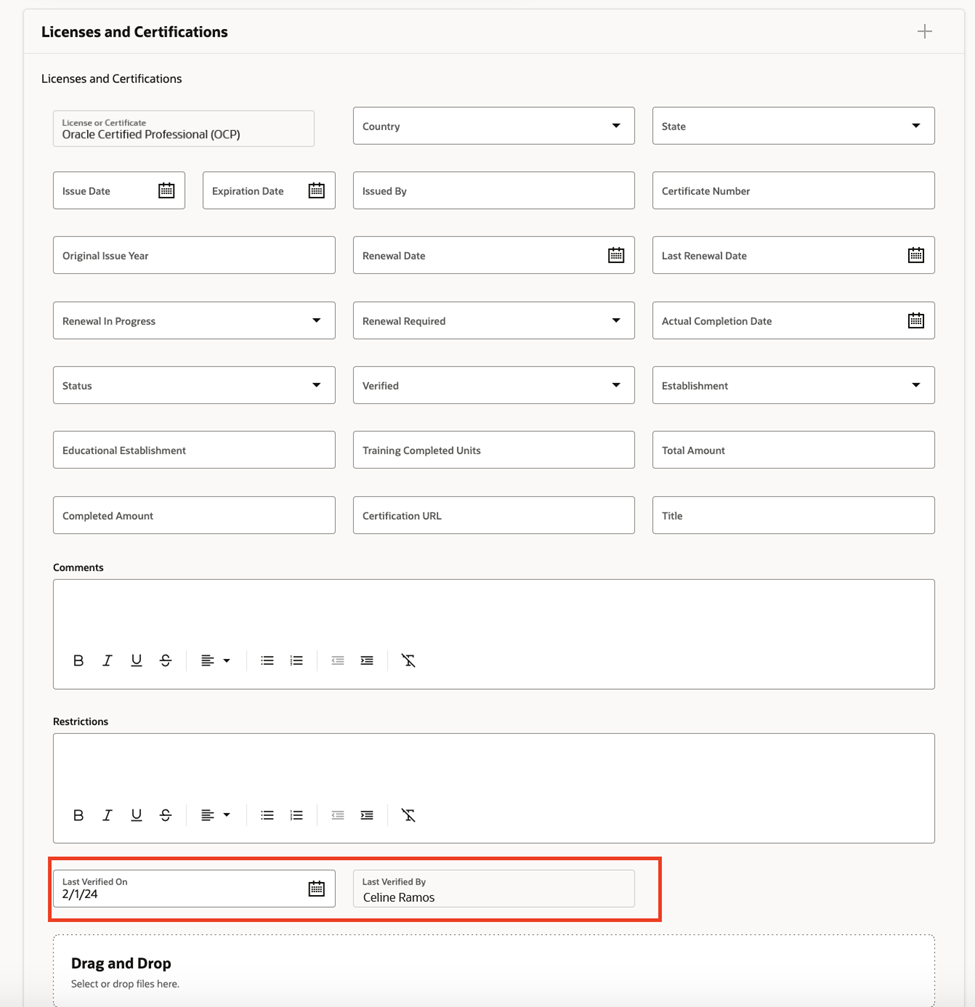Toggle underline in the Comments editor
This screenshot has width=975, height=1007.
136,661
